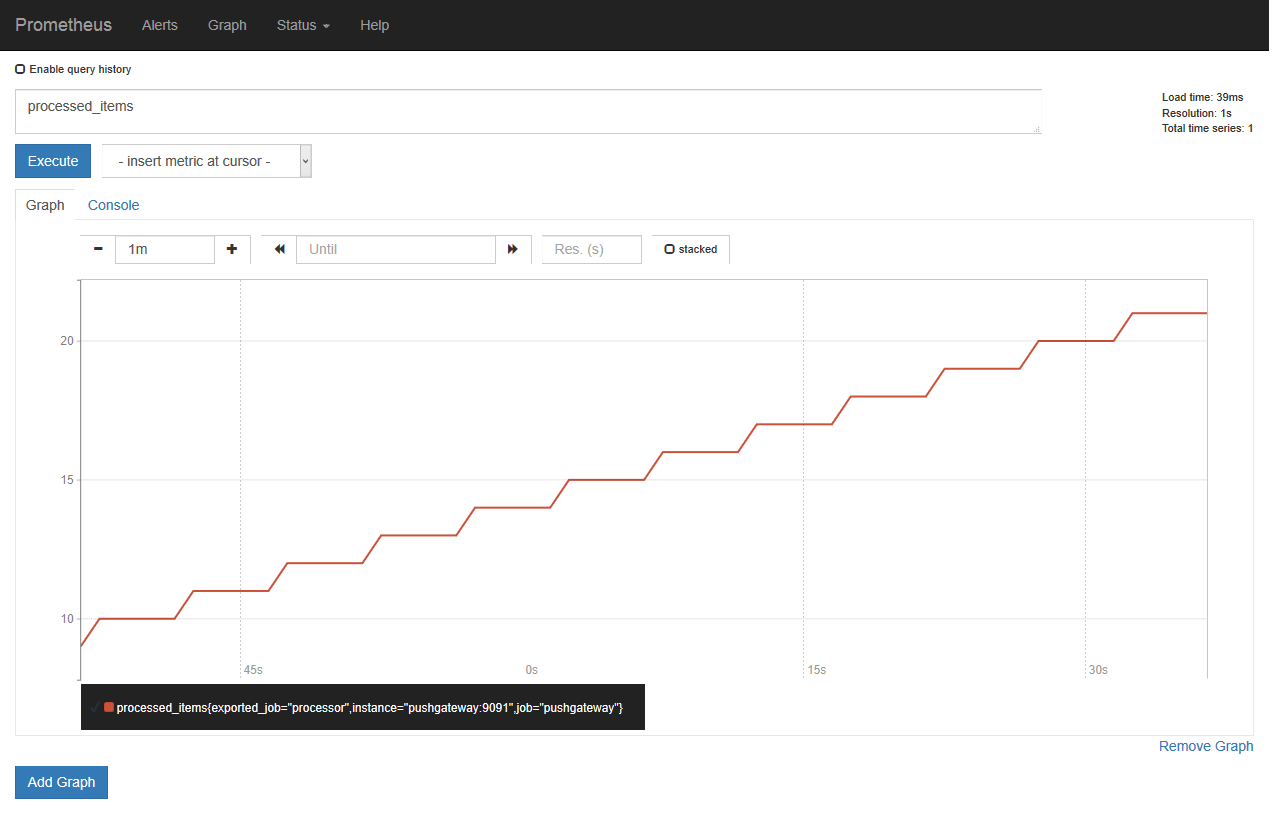Click the Prometheus logo to go home
Image resolution: width=1288 pixels, height=819 pixels.
pyautogui.click(x=63, y=25)
